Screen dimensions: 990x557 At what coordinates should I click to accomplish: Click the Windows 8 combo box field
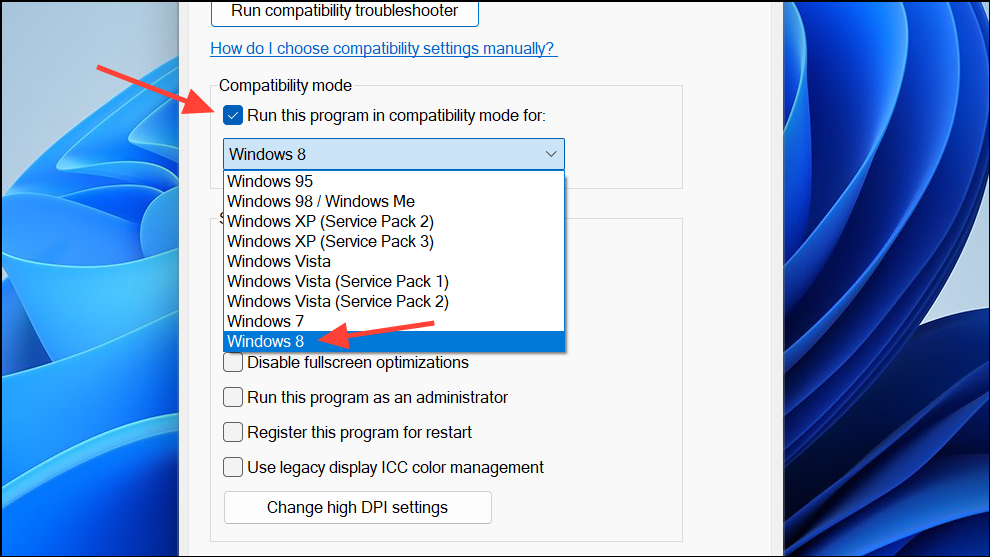(x=380, y=154)
